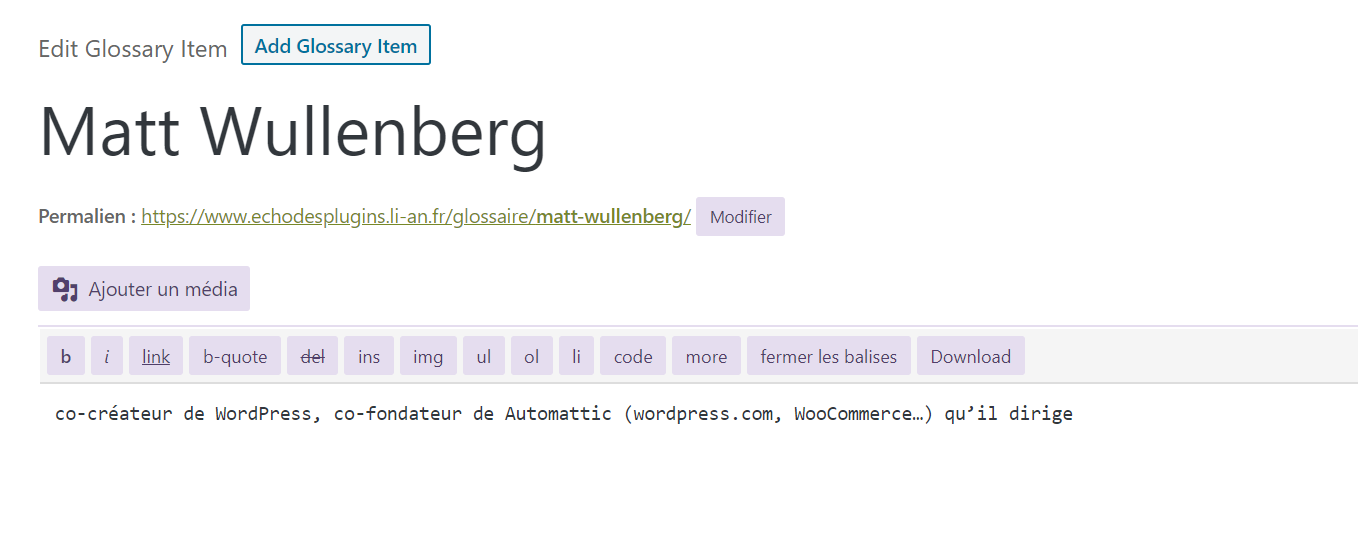Click the Download toolbar button

pos(971,356)
